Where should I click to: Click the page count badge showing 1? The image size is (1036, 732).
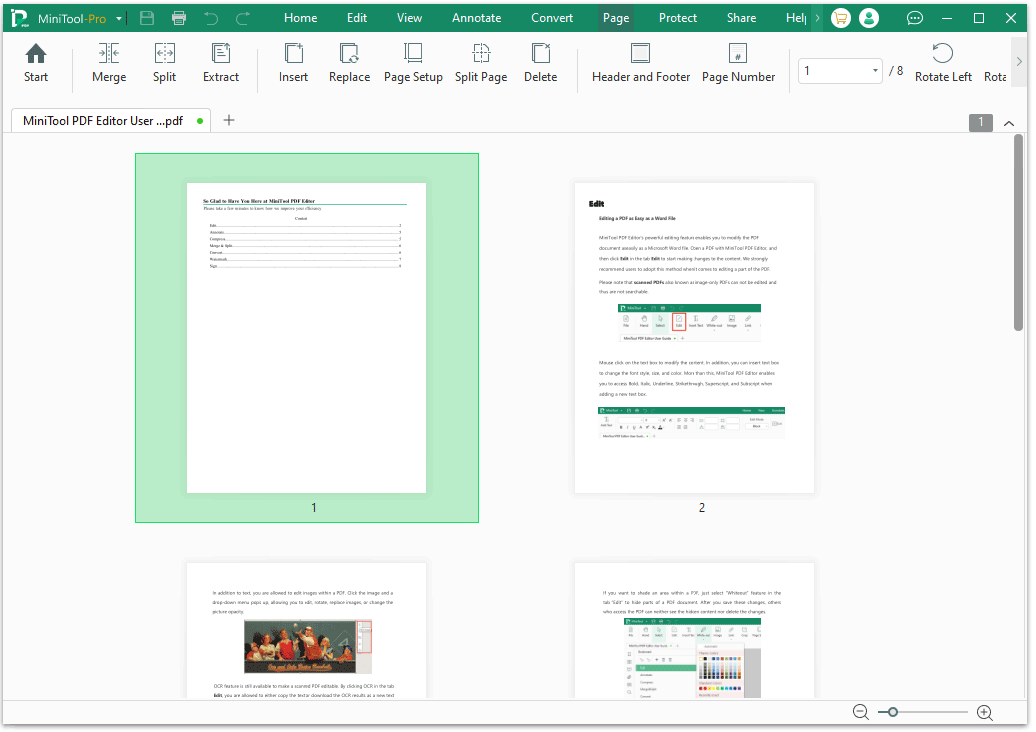click(980, 122)
